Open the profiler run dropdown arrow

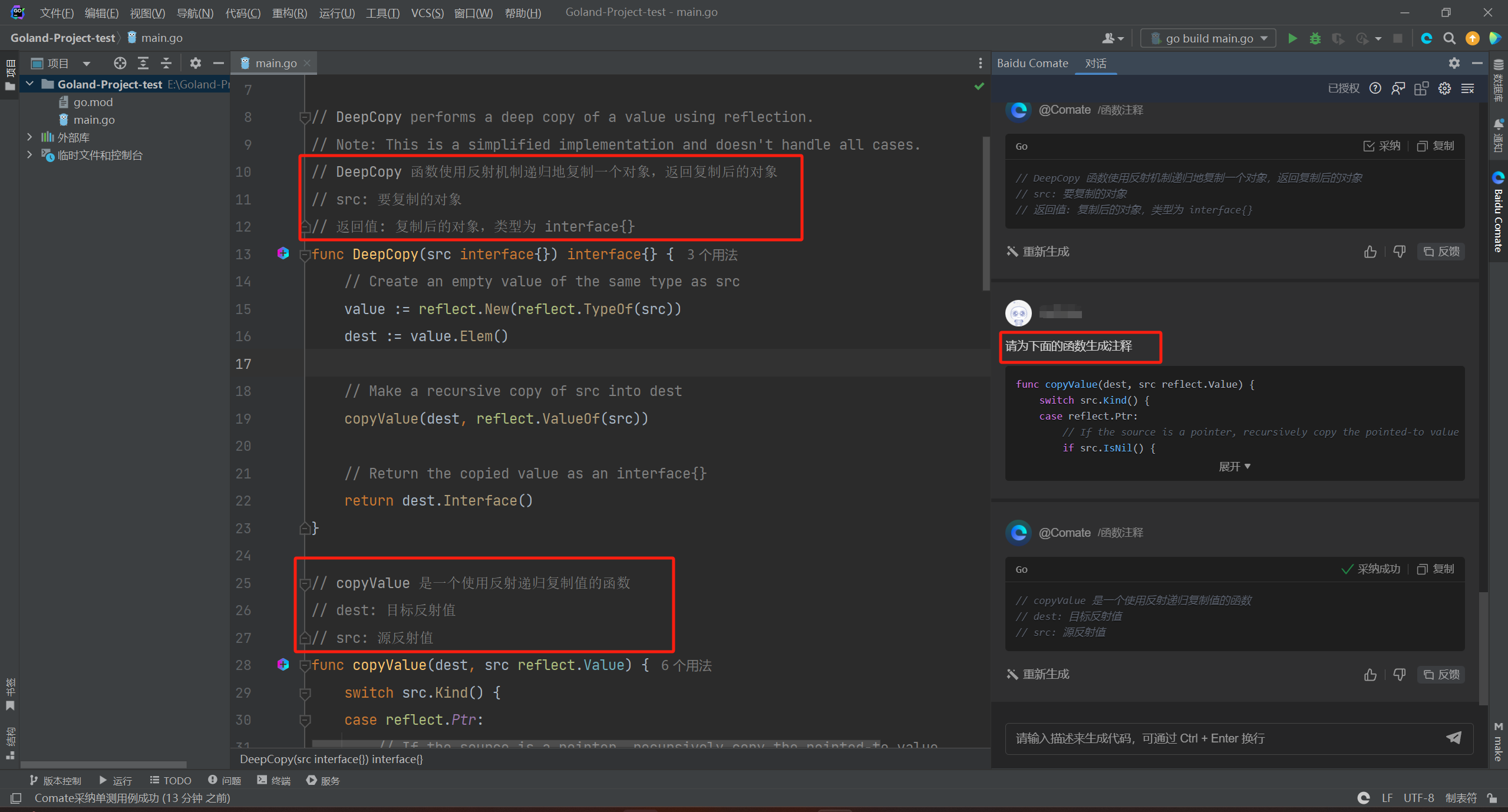point(1378,39)
